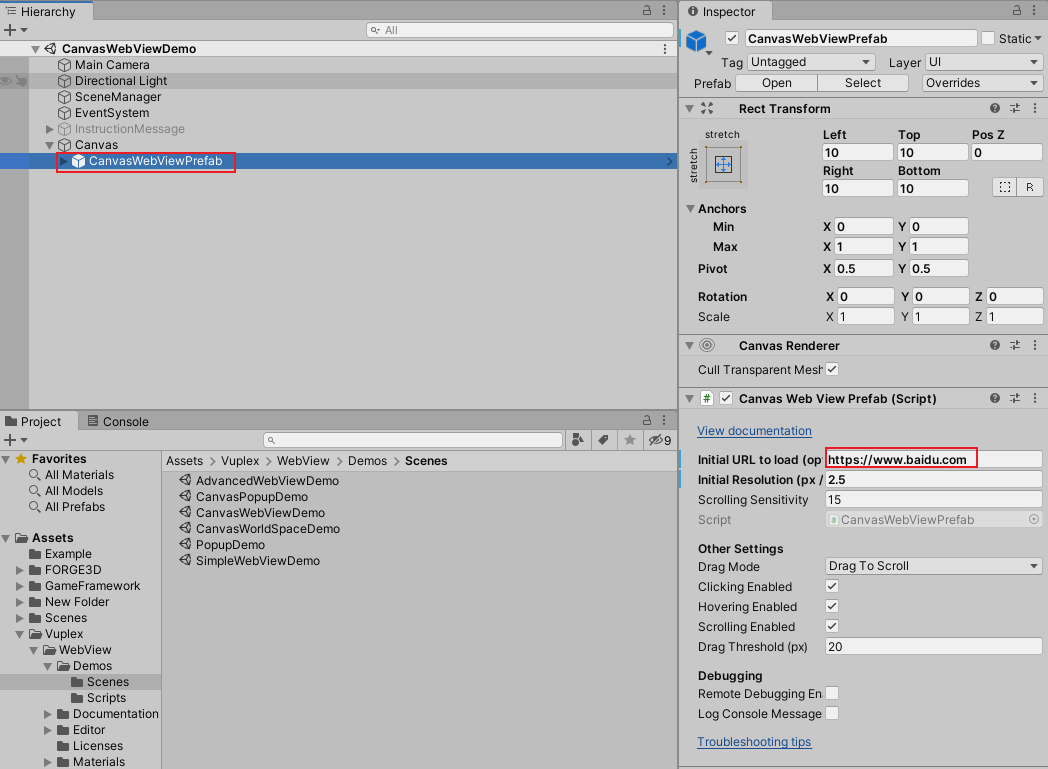
Task: Open Canvas Renderer help icon
Action: [x=995, y=345]
